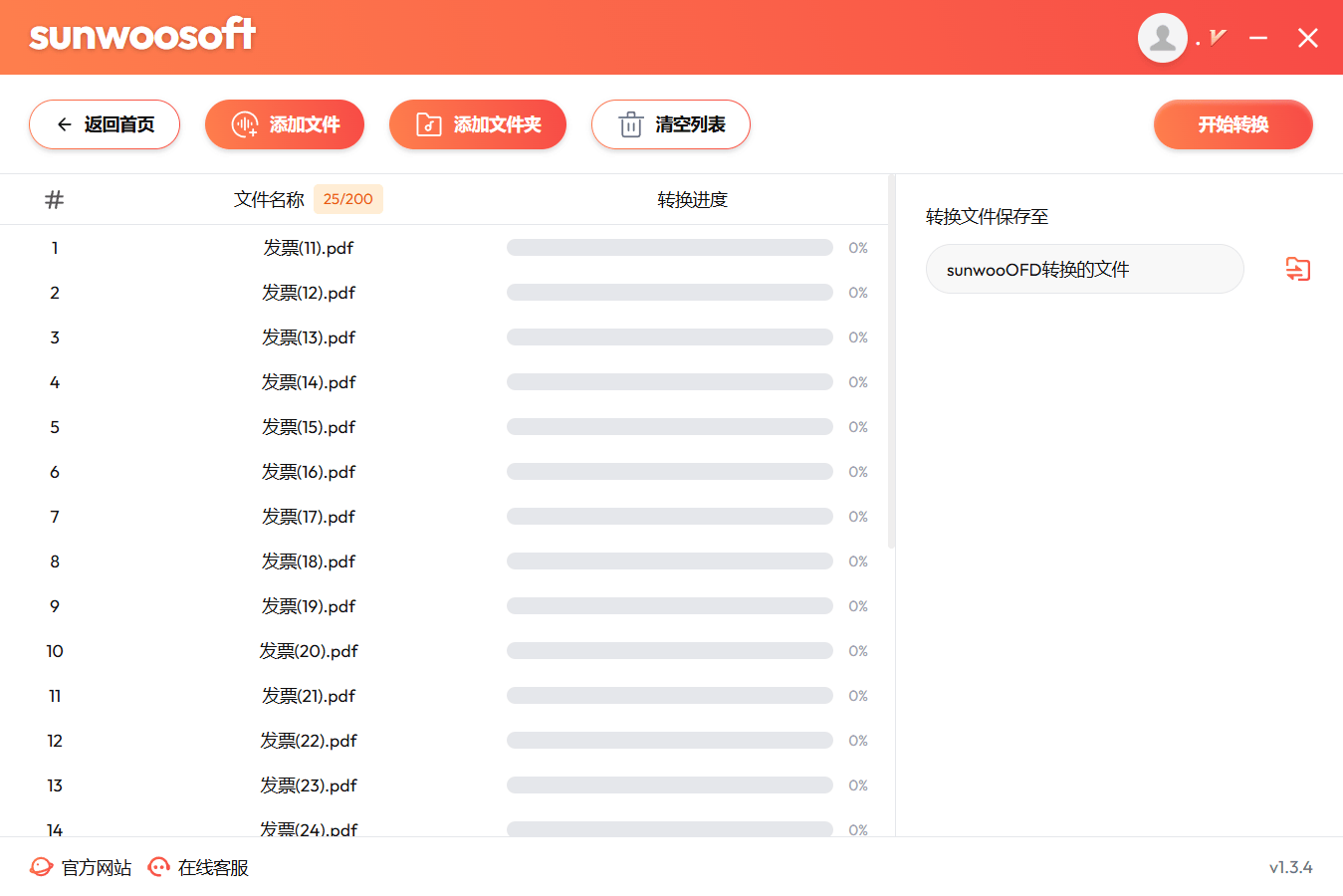Viewport: 1343px width, 896px height.
Task: Click the file list vertical scrollbar
Action: click(891, 363)
